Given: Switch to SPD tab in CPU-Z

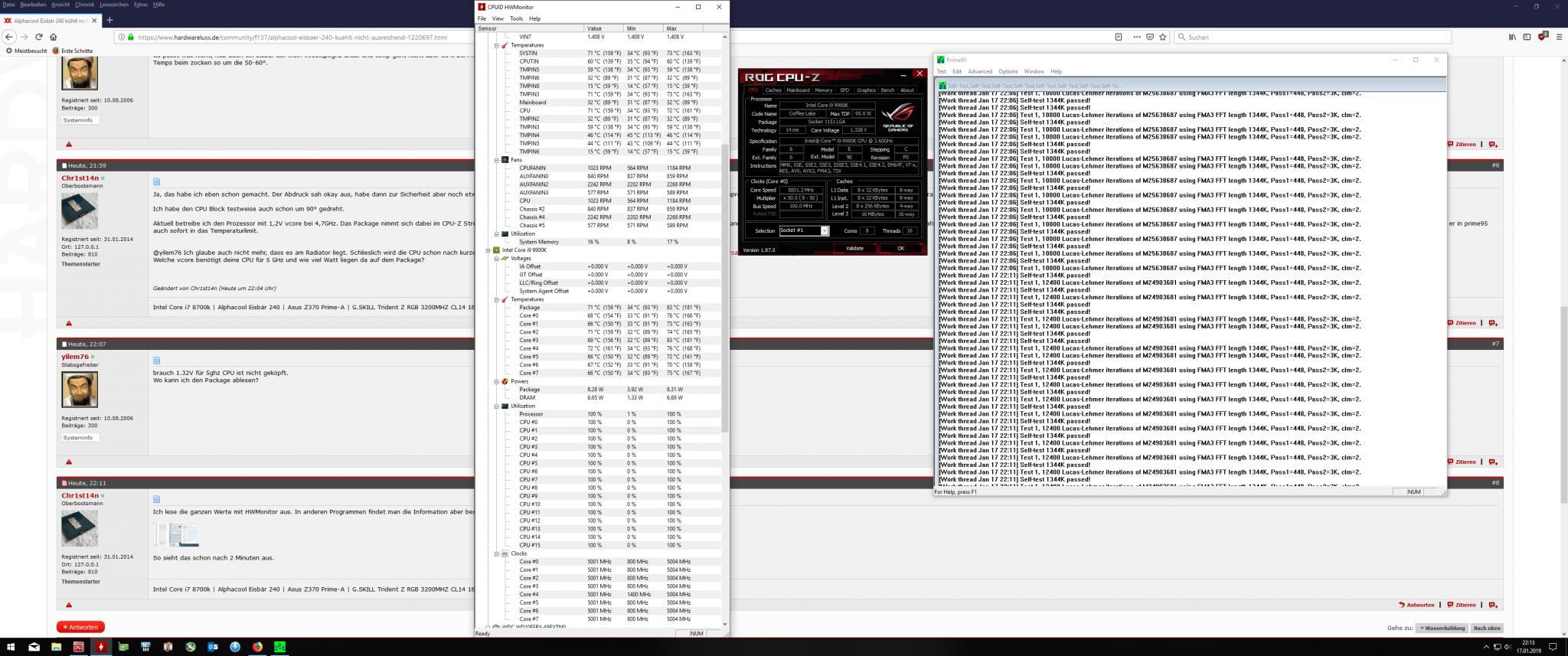Looking at the screenshot, I should (x=844, y=90).
